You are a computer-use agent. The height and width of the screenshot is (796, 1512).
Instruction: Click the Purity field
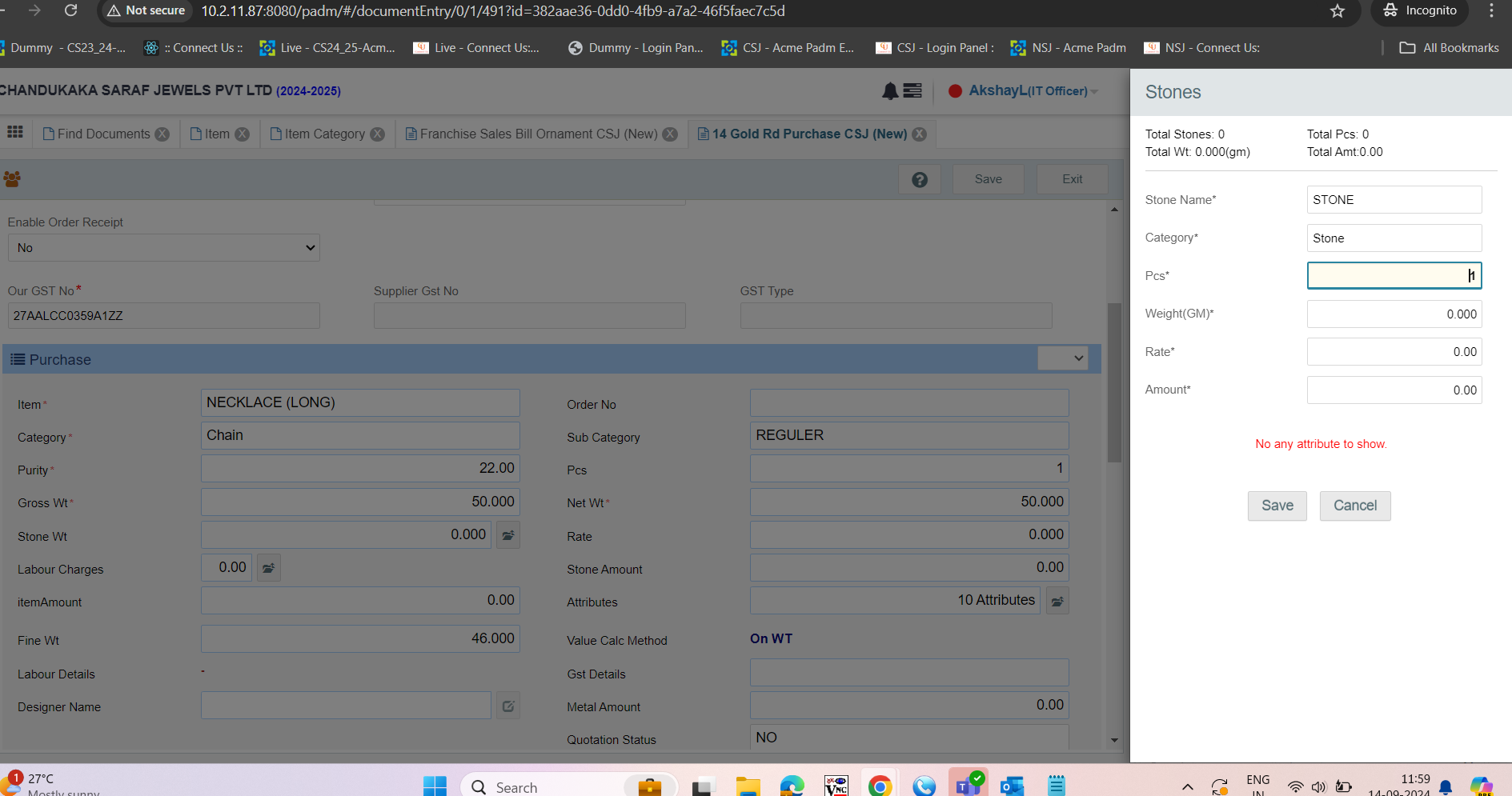click(360, 468)
